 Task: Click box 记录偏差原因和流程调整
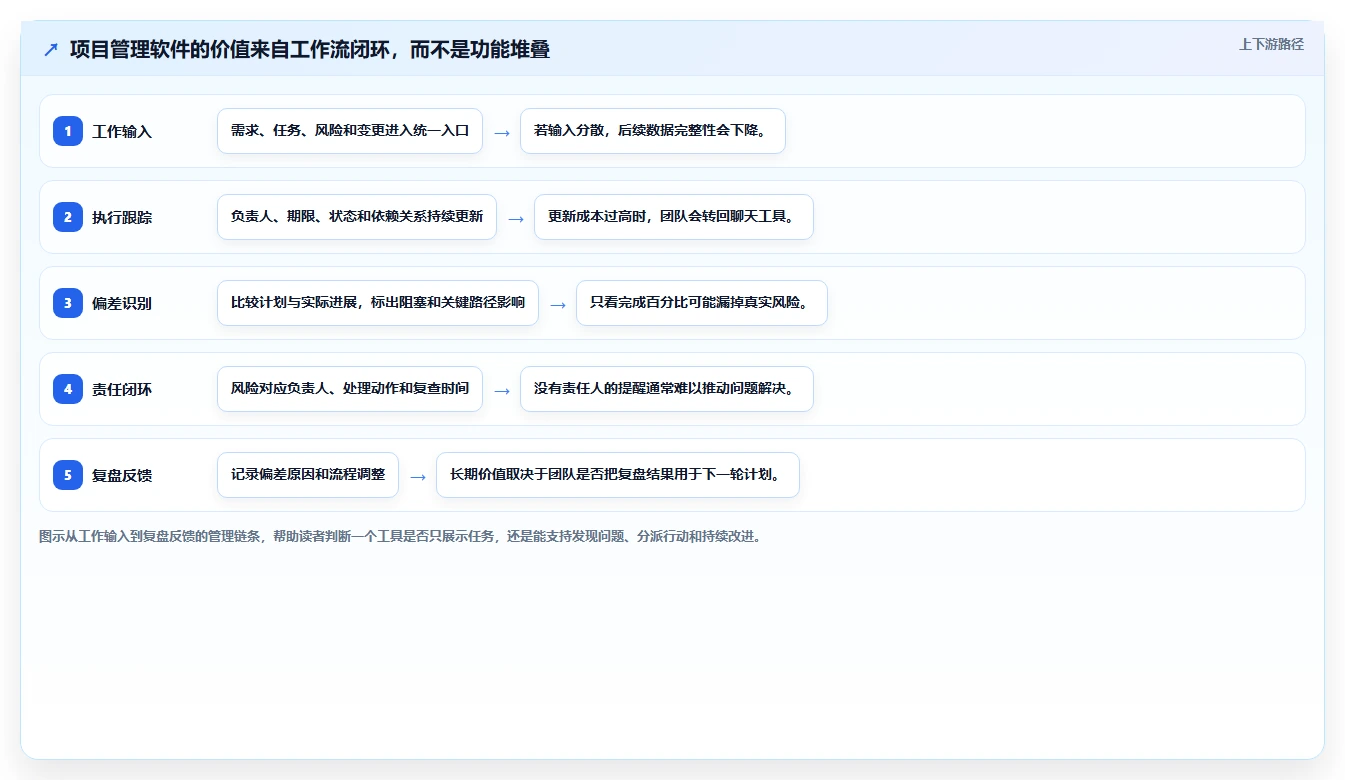[x=308, y=475]
